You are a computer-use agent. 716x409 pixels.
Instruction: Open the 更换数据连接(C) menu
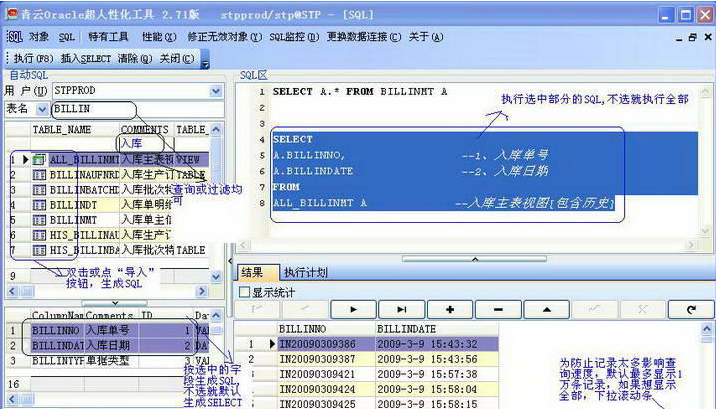pyautogui.click(x=364, y=37)
